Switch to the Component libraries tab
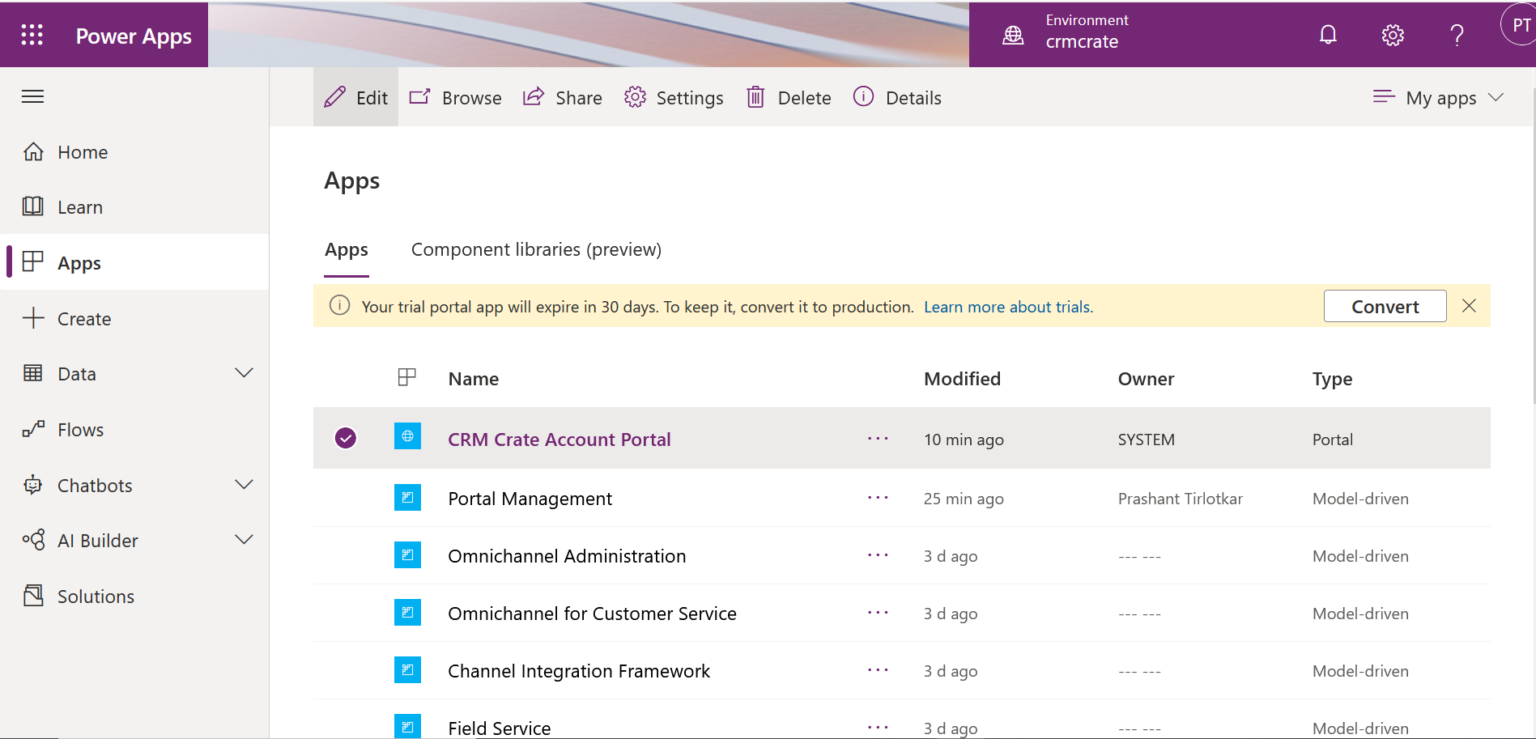Viewport: 1536px width, 739px height. coord(536,249)
